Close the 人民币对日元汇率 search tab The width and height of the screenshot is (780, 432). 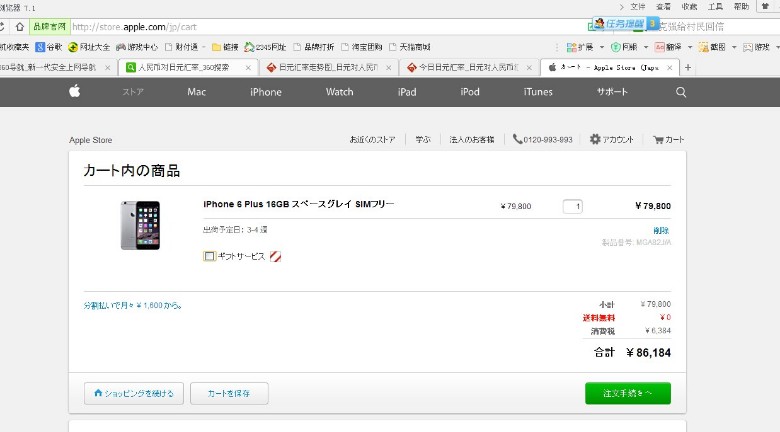click(248, 67)
